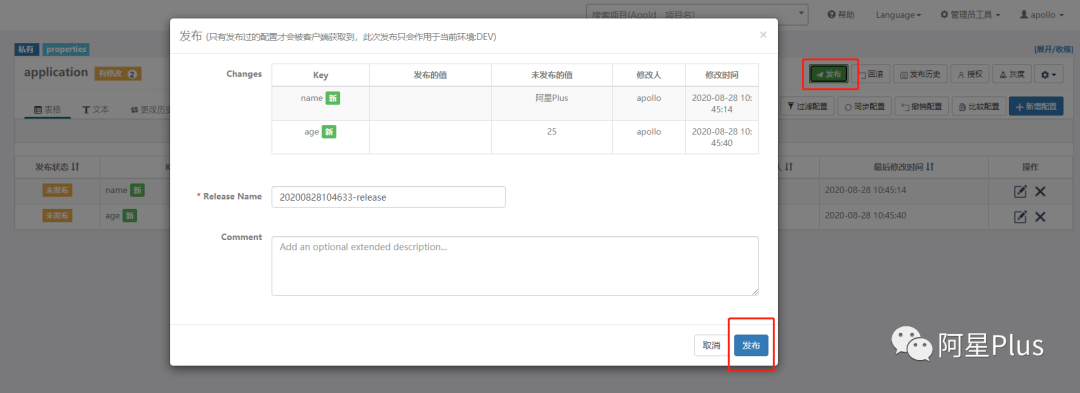1080x393 pixels.
Task: Switch to the 文本 text tab
Action: point(96,109)
